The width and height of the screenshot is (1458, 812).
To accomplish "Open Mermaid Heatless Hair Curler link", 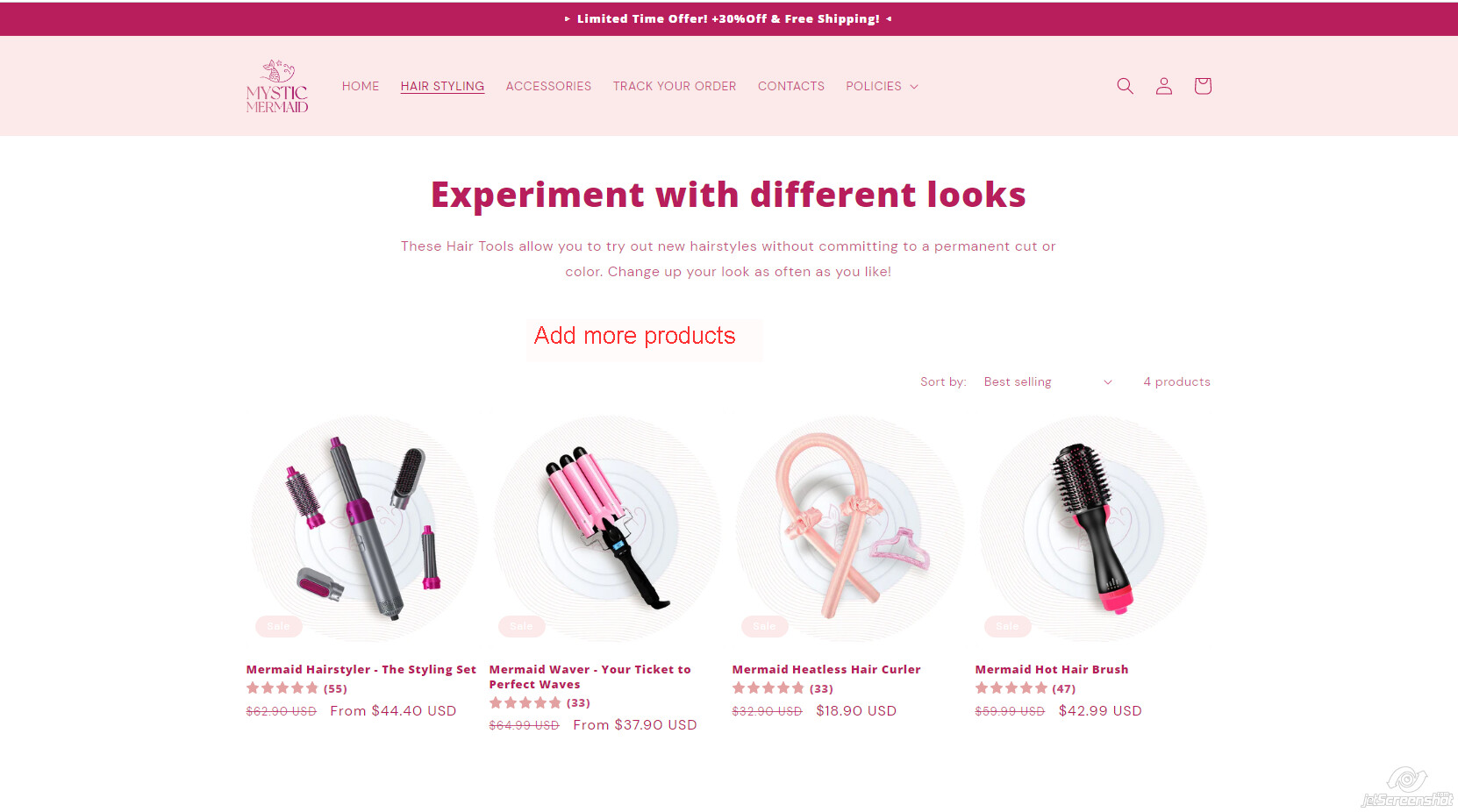I will 826,669.
